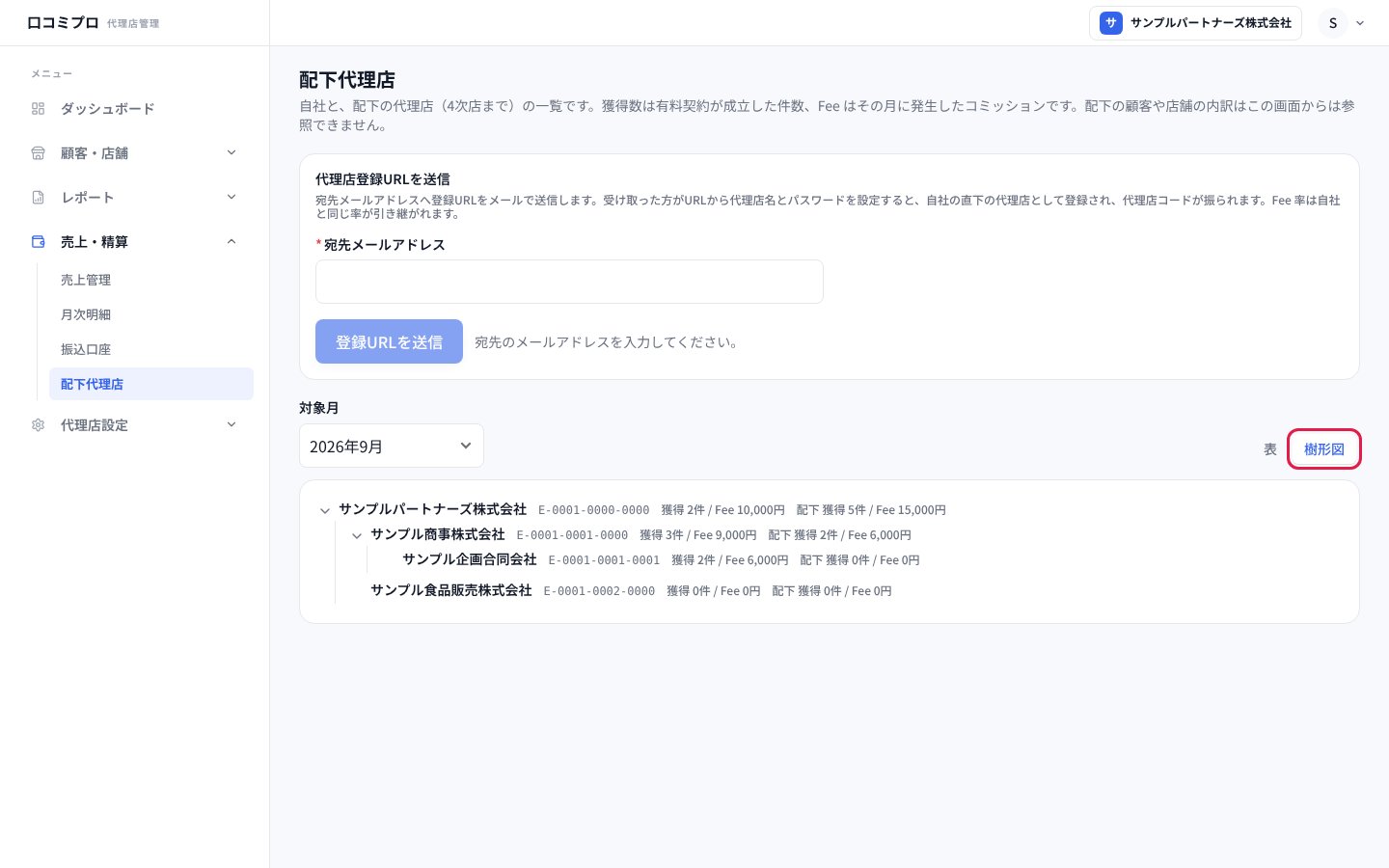Collapse the サンプルパートナーズ株式会社 tree node

coord(325,510)
